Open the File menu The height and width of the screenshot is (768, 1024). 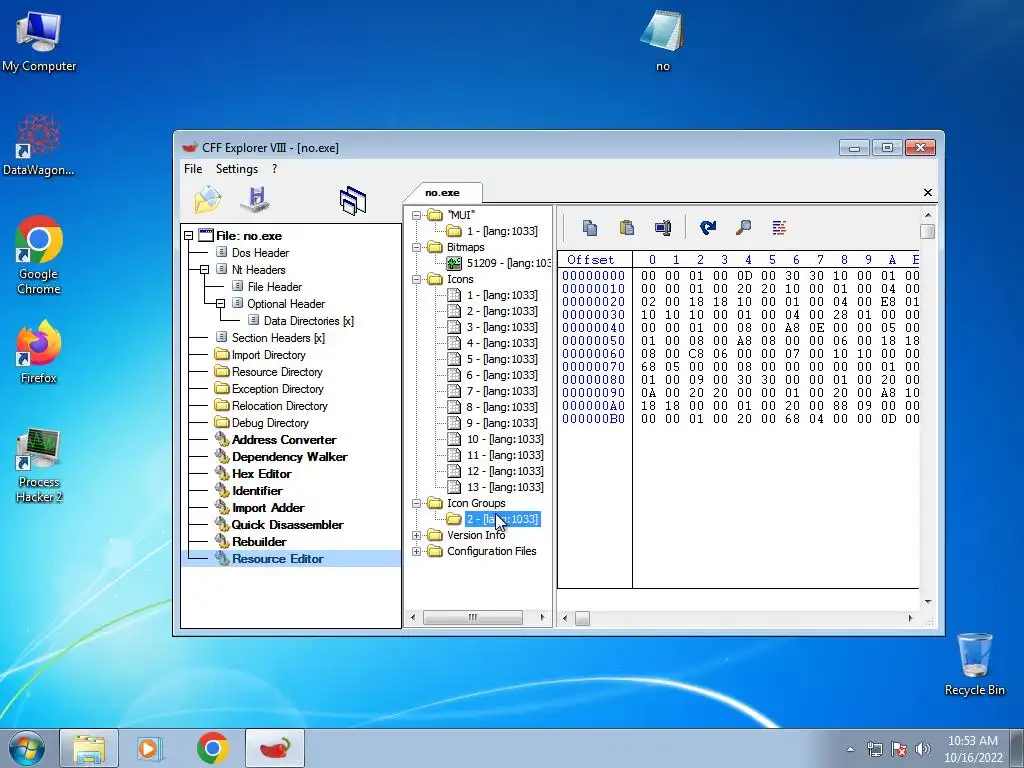[x=193, y=168]
